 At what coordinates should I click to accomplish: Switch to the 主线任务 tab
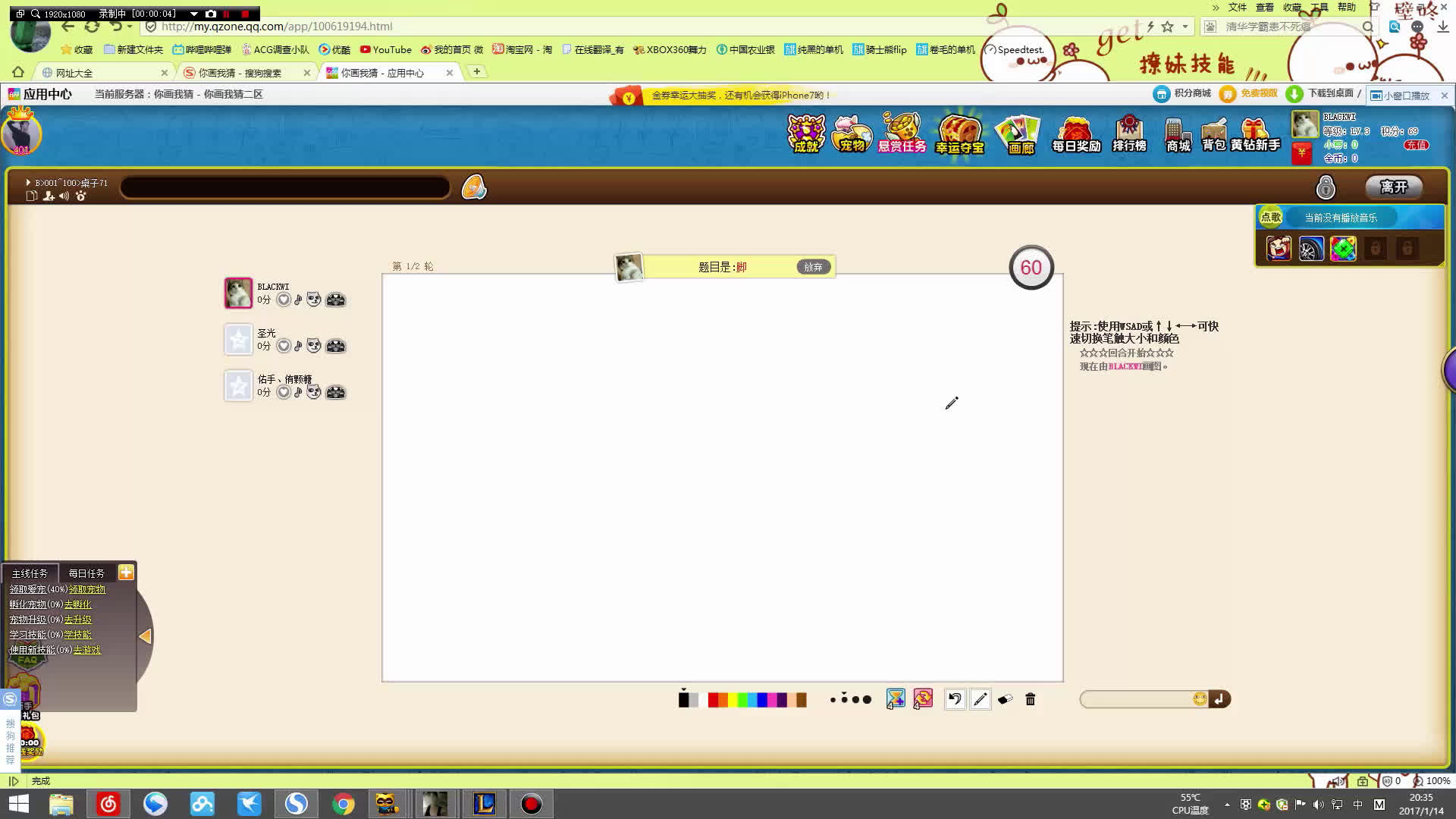click(30, 573)
